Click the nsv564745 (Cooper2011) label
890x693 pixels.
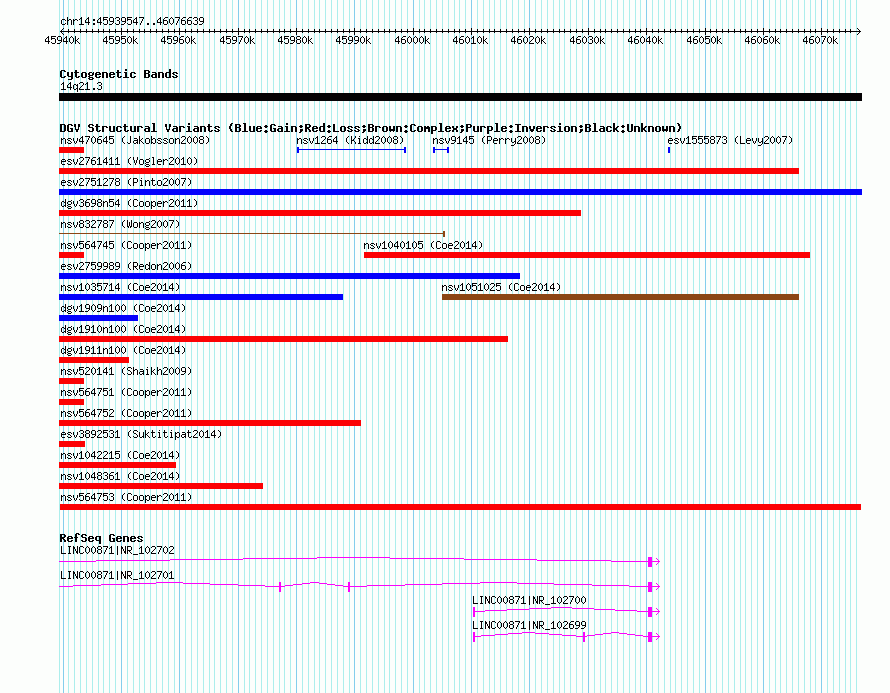126,245
